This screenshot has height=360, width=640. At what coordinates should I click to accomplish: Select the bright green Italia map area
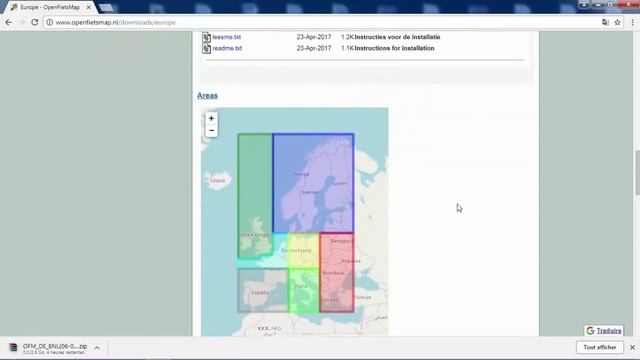point(304,290)
